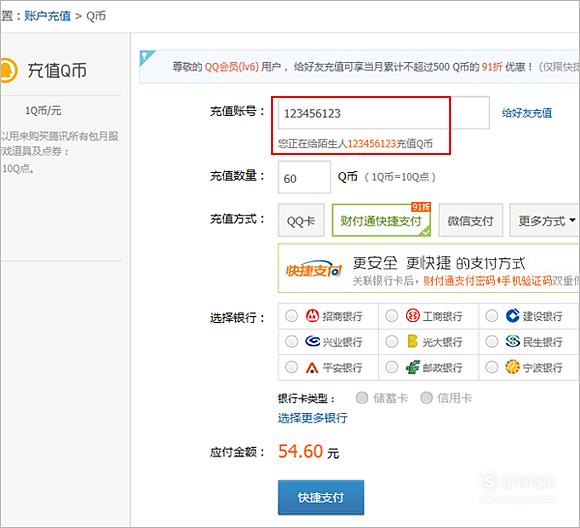Select the 建设银行 radio button
The width and height of the screenshot is (580, 528).
492,316
